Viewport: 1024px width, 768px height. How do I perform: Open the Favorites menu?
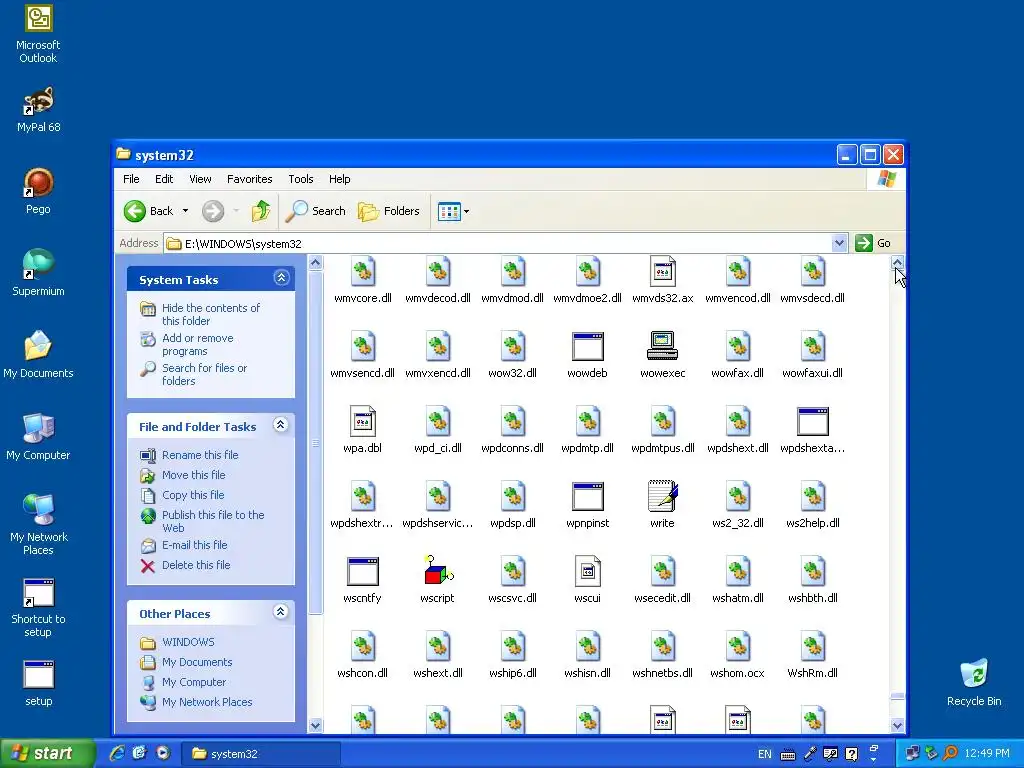pyautogui.click(x=249, y=179)
